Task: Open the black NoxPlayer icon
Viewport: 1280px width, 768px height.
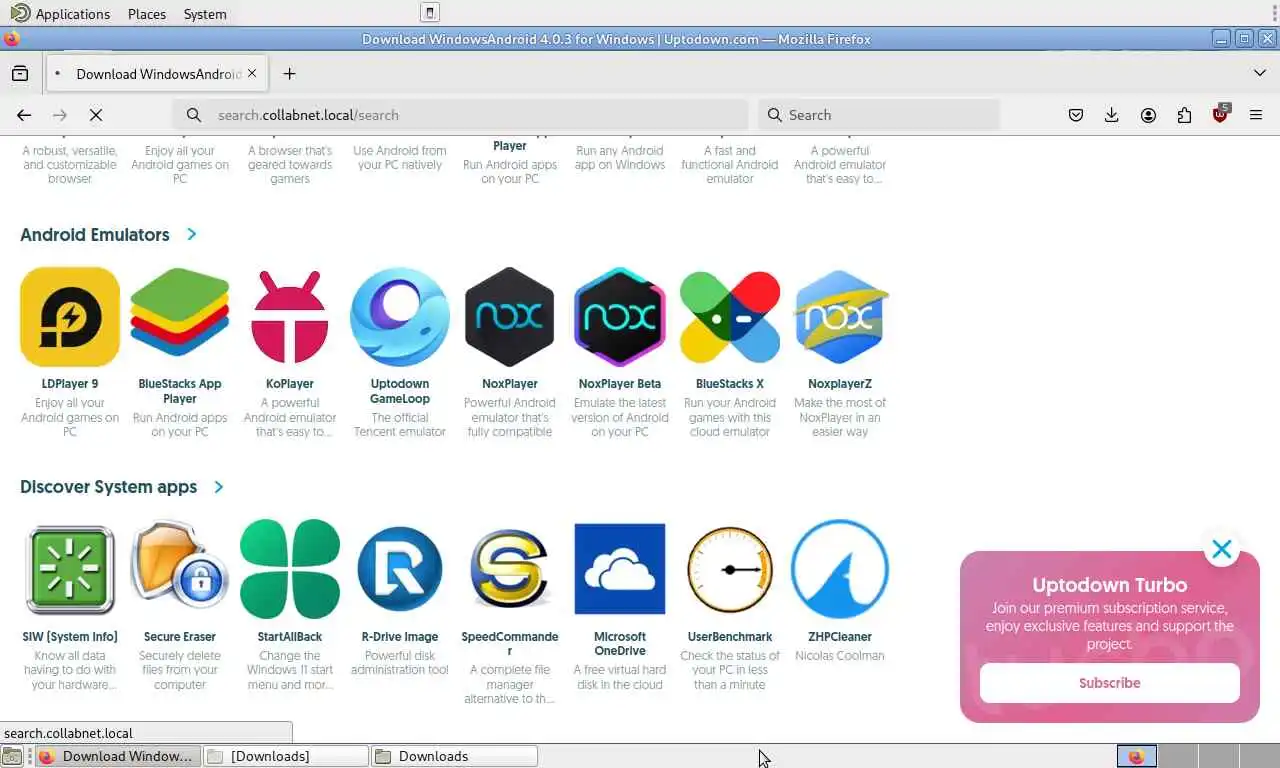Action: 510,317
